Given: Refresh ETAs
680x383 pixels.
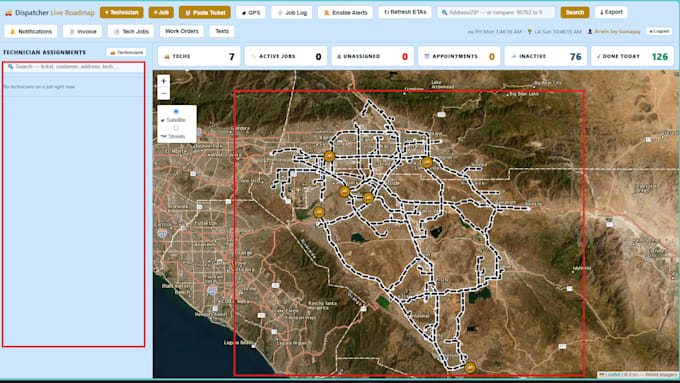Looking at the screenshot, I should pyautogui.click(x=405, y=12).
